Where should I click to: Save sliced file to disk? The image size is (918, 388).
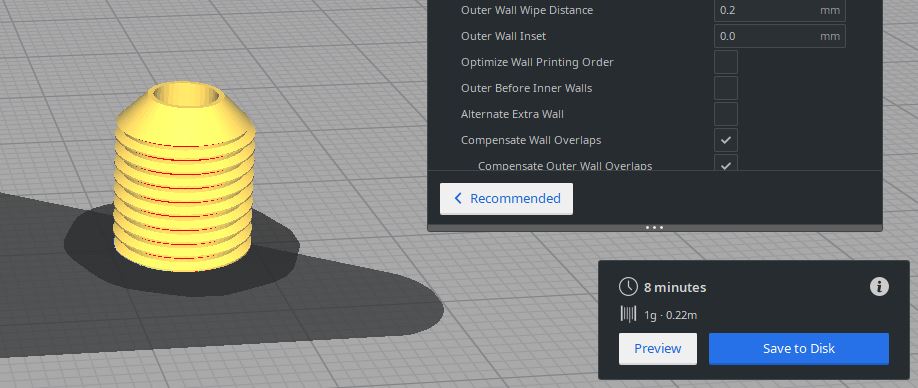(x=799, y=349)
